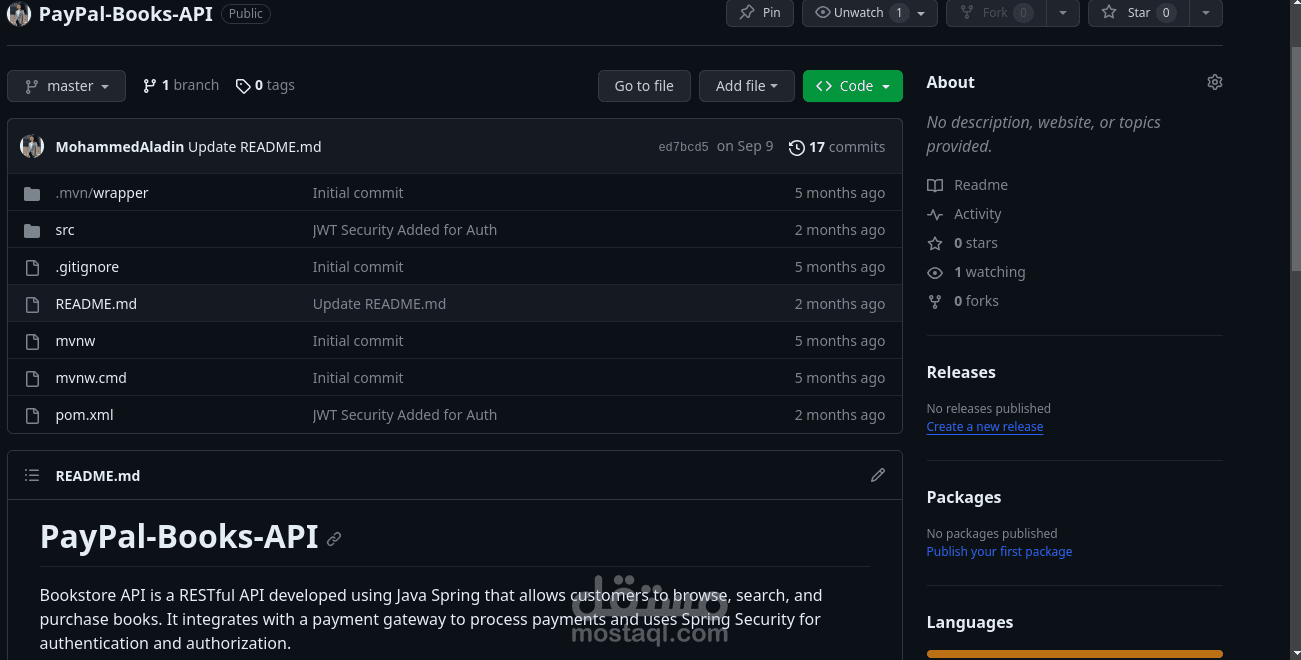Open README outline list icon
This screenshot has height=660, width=1301.
click(32, 475)
